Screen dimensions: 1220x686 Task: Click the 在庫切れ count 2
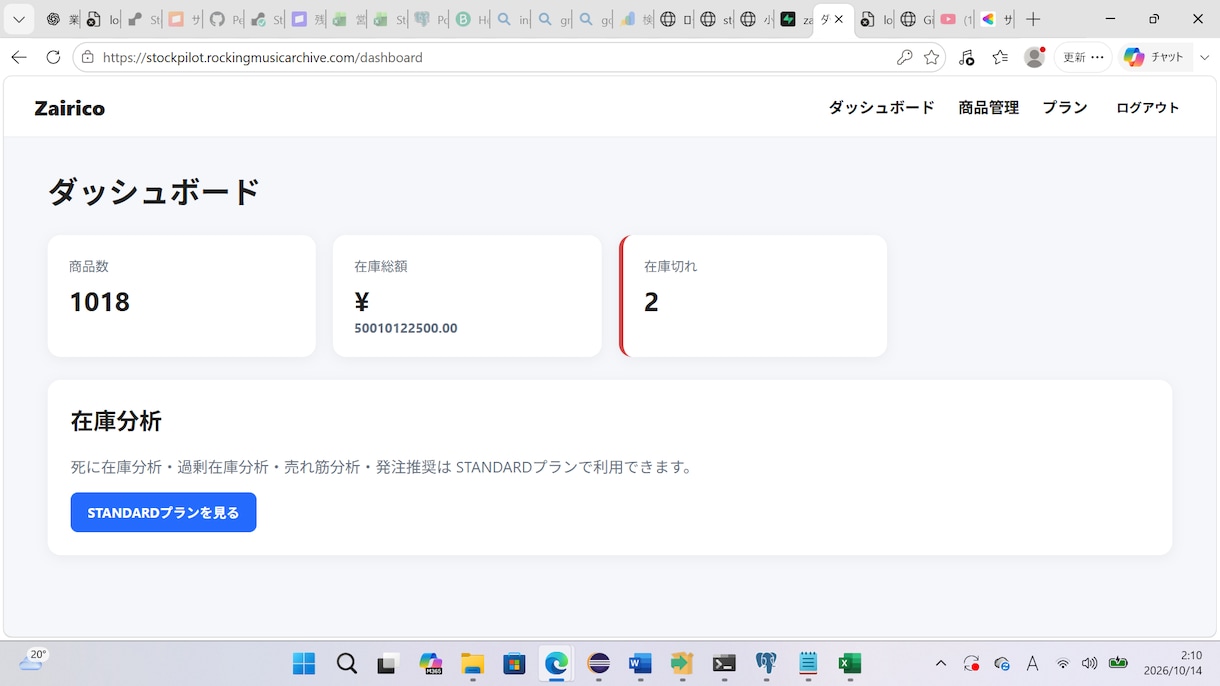[651, 301]
